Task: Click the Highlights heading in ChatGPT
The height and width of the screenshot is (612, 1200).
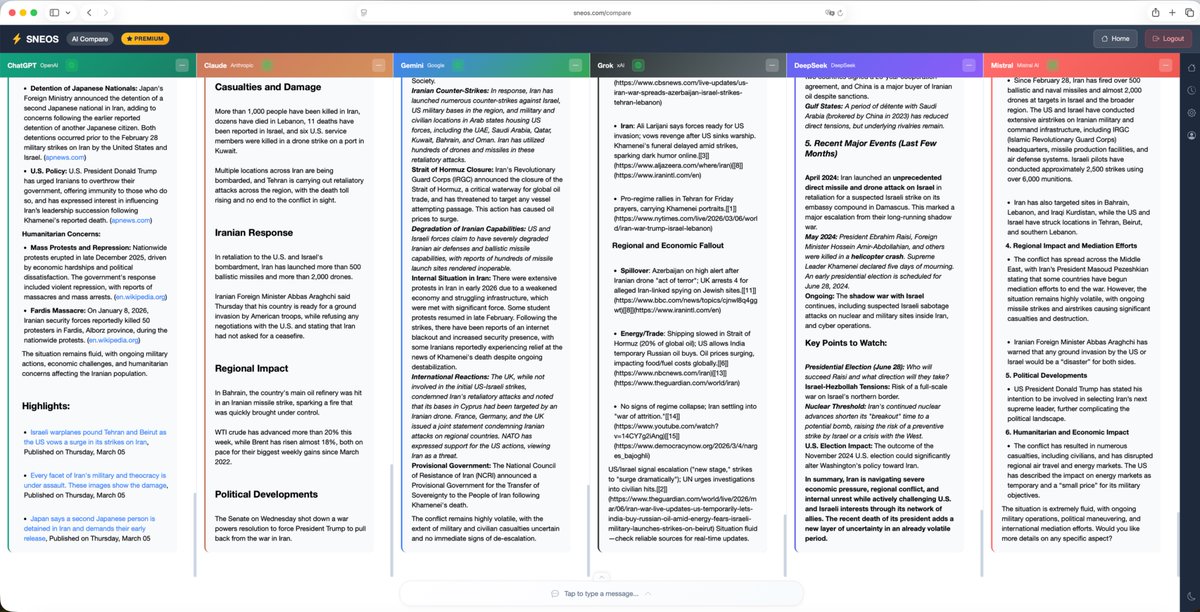Action: (46, 404)
